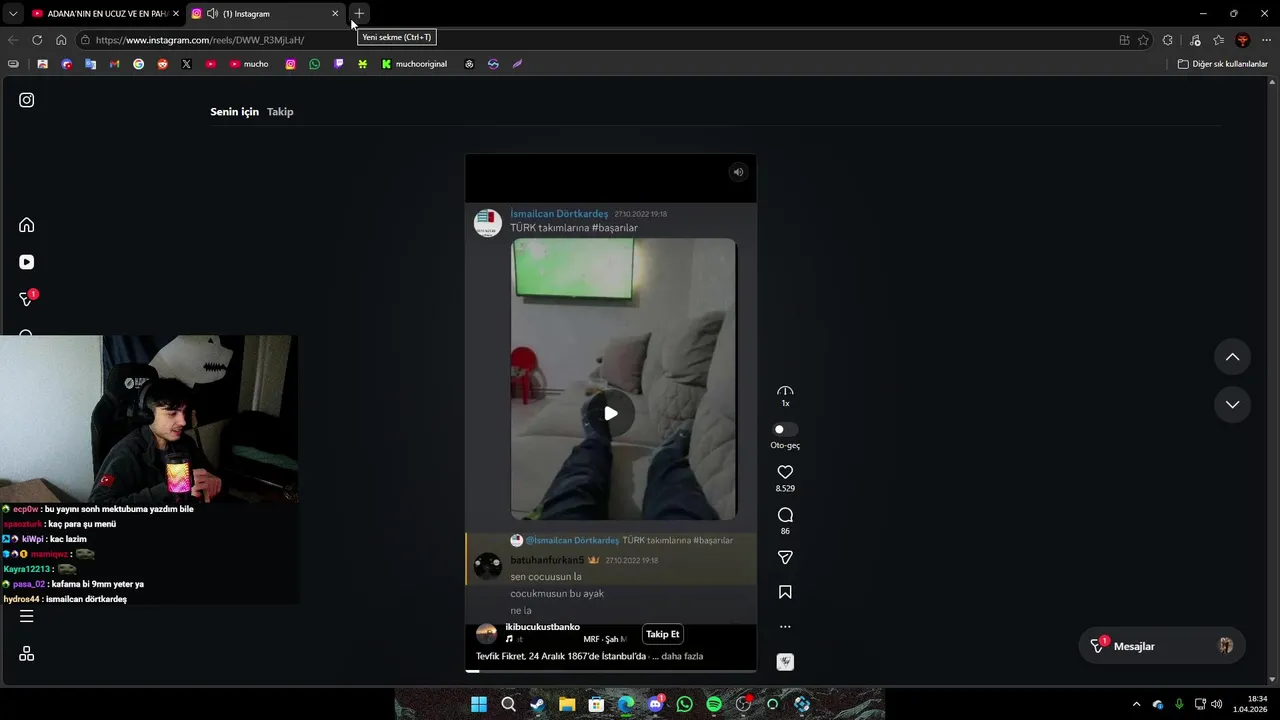Play the paused reel video

[x=610, y=413]
